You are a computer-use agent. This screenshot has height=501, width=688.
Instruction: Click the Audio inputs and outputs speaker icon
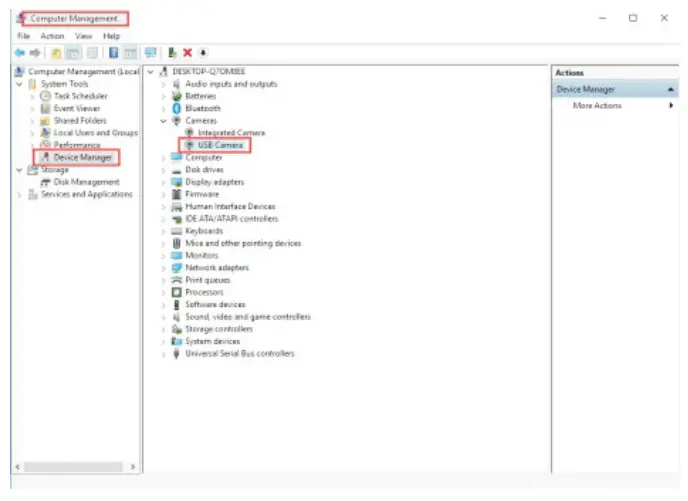(176, 84)
